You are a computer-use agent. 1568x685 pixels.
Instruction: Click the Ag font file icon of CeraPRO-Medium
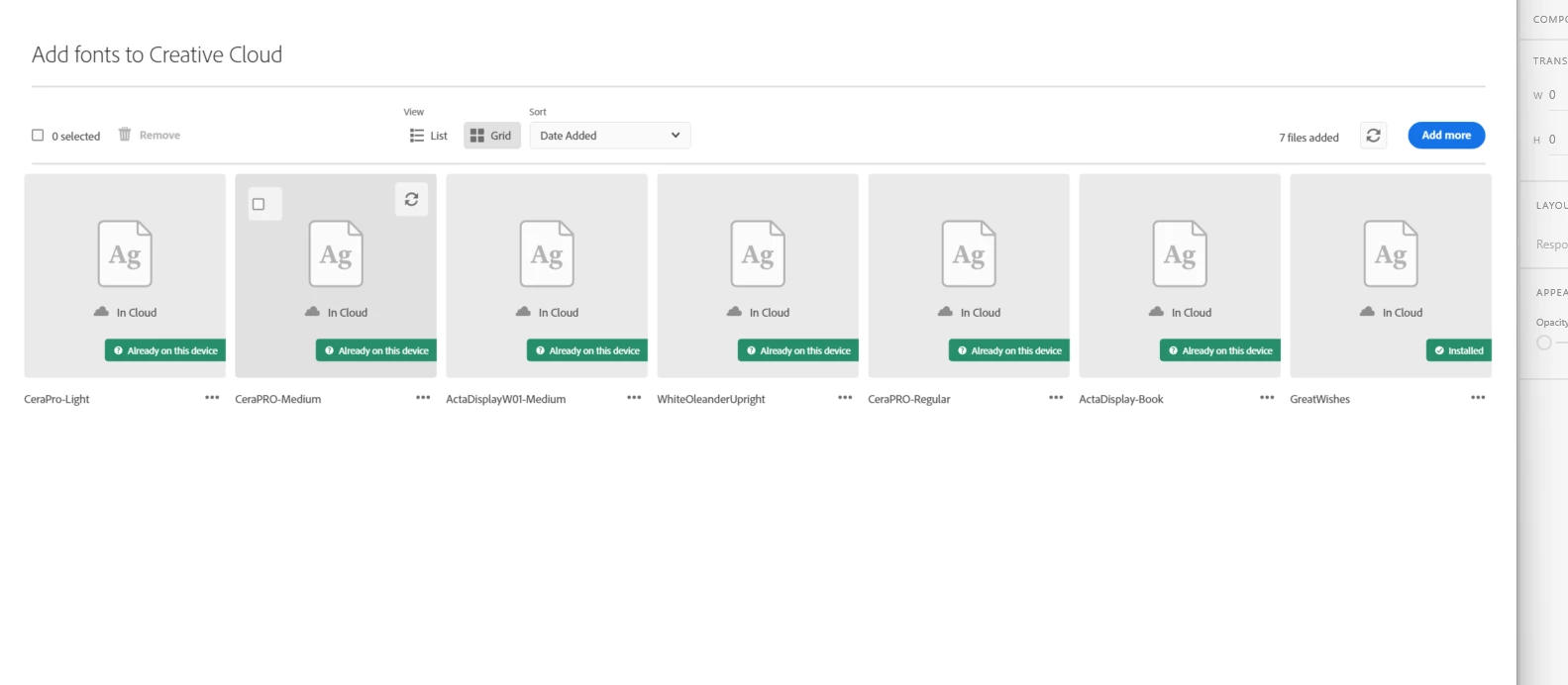point(336,253)
